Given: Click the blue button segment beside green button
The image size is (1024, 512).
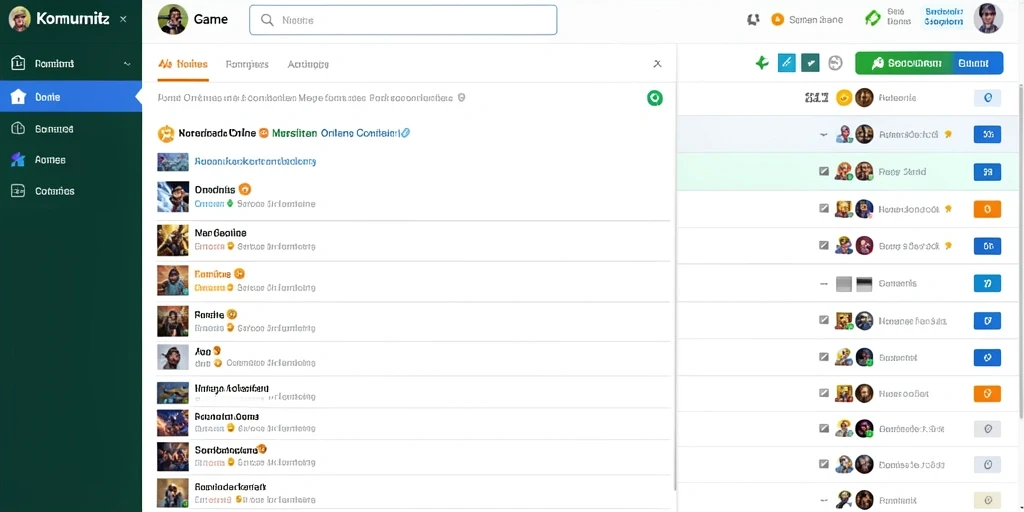Looking at the screenshot, I should point(977,63).
